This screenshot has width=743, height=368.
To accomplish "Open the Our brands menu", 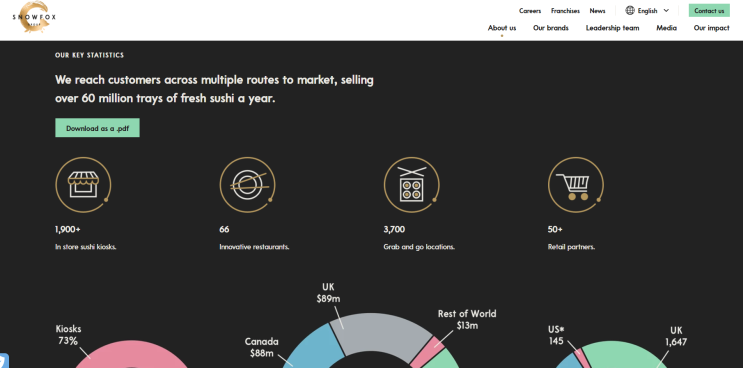I will tap(551, 28).
